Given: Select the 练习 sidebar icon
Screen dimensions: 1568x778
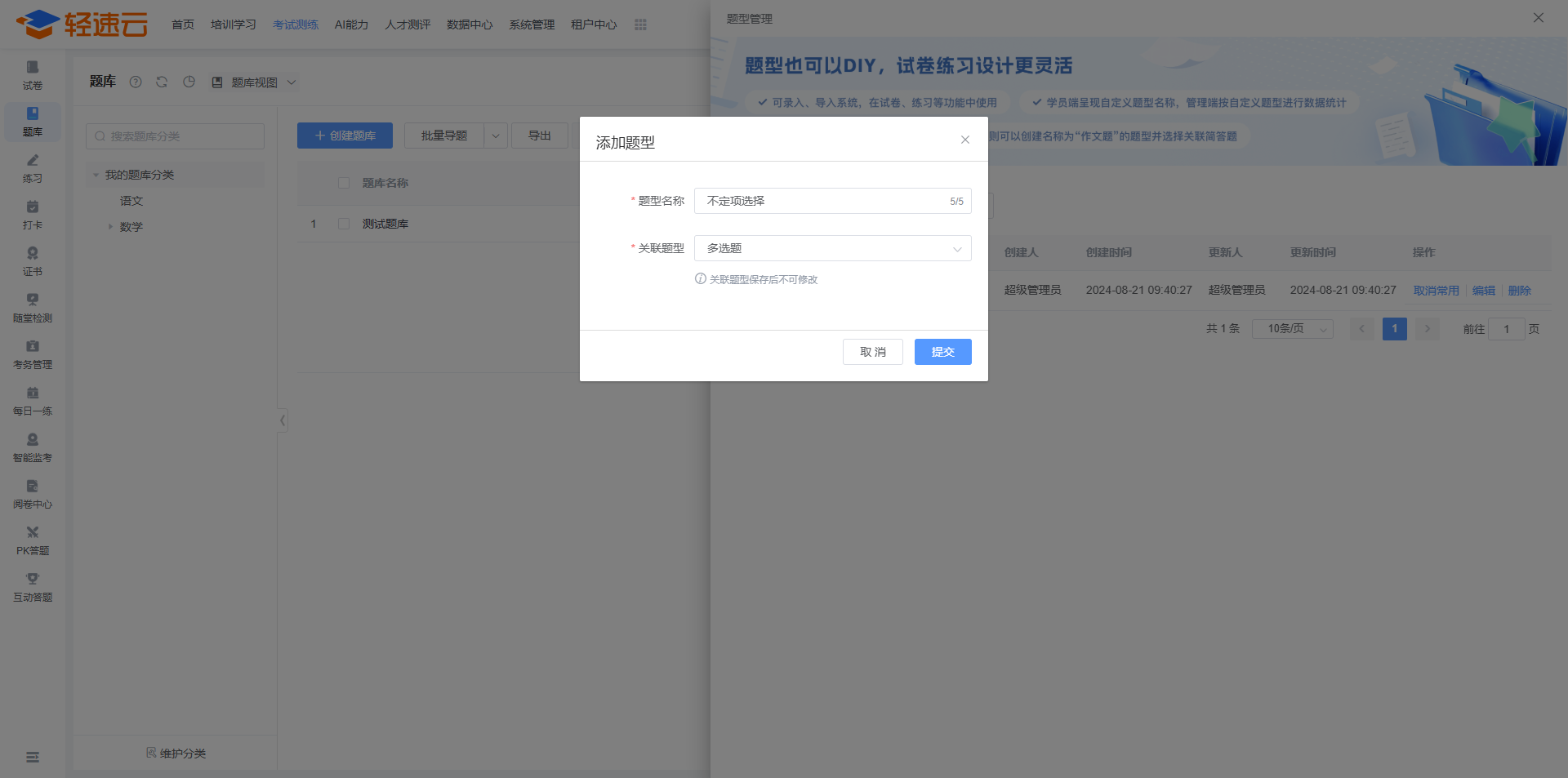Looking at the screenshot, I should point(33,167).
